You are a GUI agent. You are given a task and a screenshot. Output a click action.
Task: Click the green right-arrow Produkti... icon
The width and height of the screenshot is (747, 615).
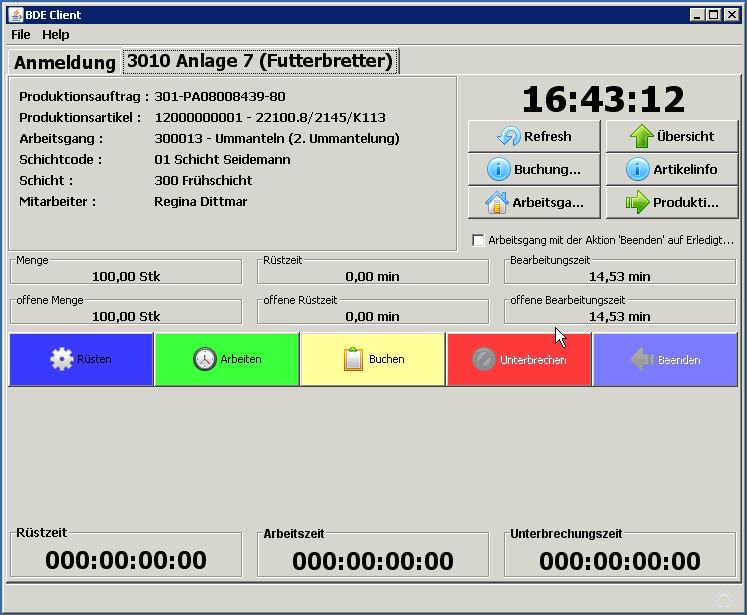point(637,202)
